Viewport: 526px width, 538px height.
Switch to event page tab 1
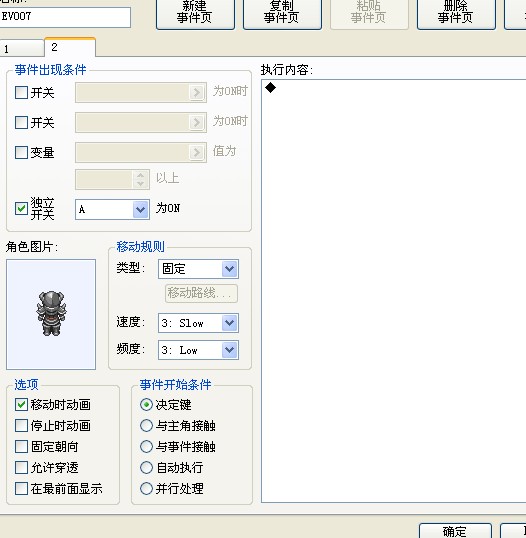tap(22, 48)
